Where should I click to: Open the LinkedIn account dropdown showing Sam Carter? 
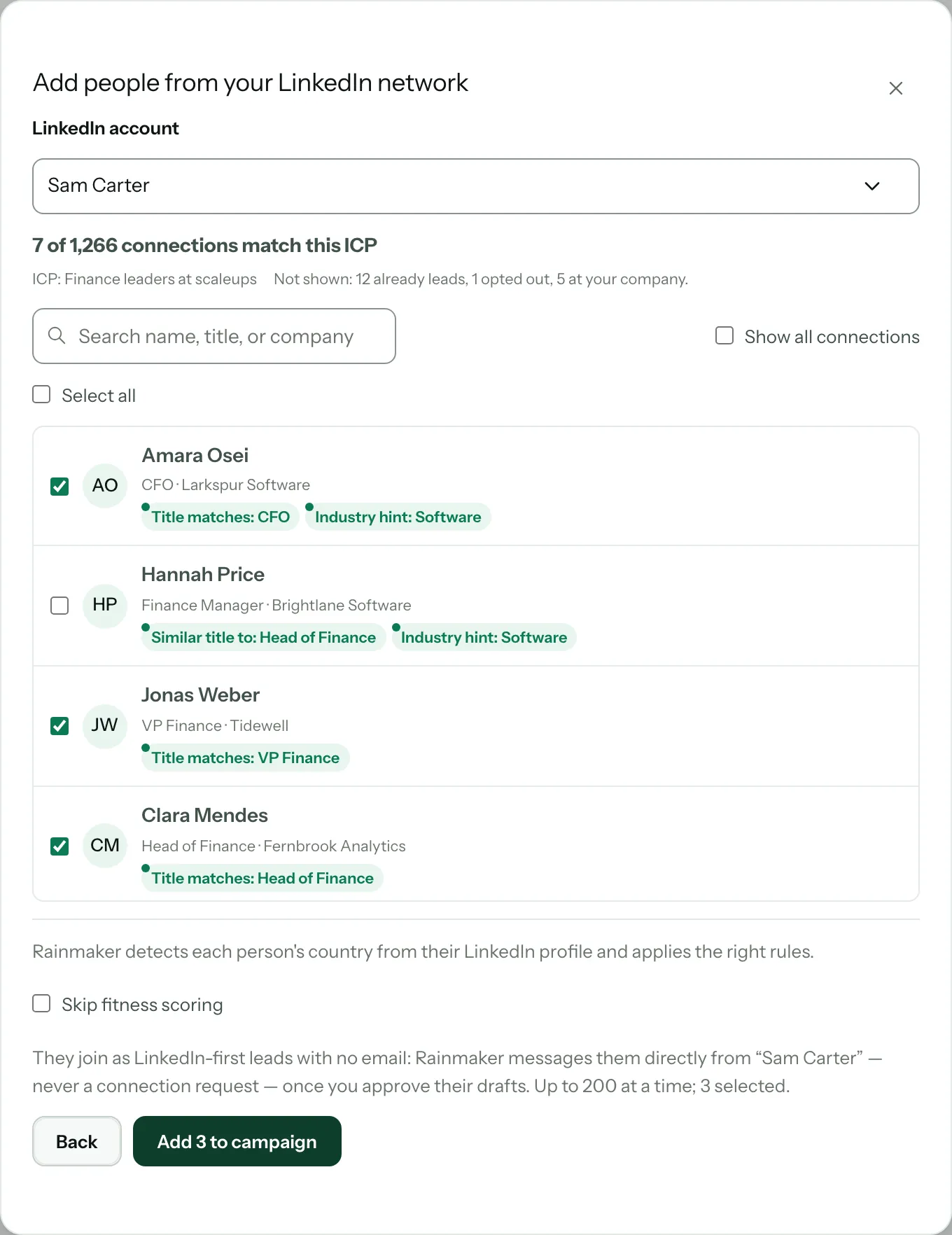pyautogui.click(x=476, y=186)
